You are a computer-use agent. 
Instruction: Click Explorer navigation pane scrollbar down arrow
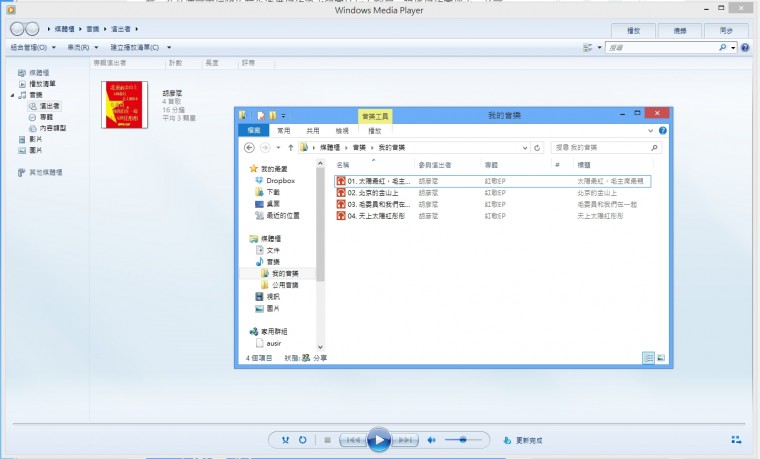click(x=320, y=347)
